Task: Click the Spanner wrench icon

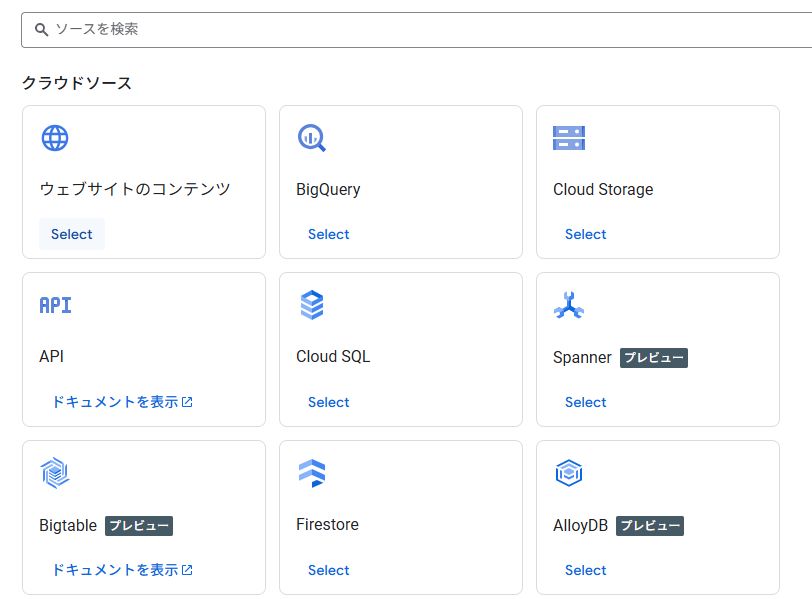Action: click(569, 305)
